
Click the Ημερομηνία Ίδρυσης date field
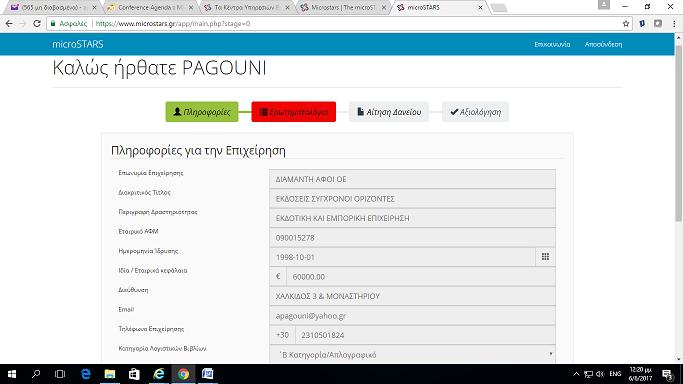tap(402, 257)
